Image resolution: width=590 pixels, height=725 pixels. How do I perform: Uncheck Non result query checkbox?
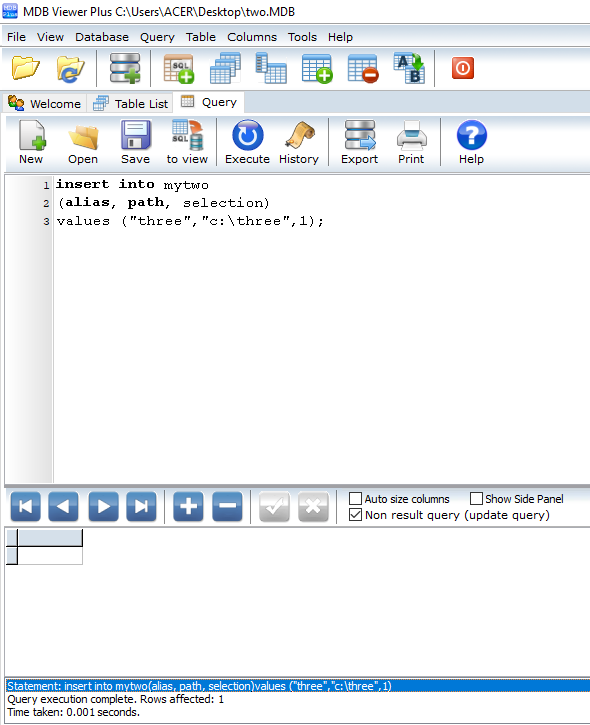click(x=355, y=515)
